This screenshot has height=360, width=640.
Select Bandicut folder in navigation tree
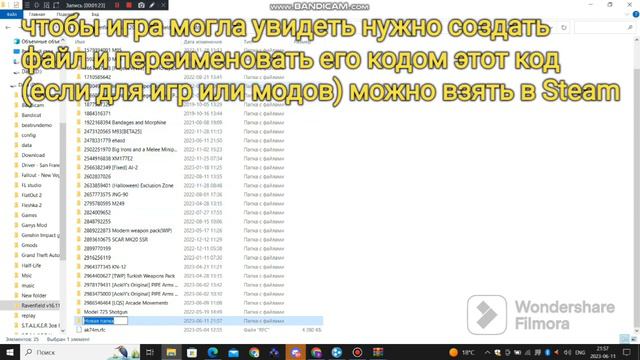tap(31, 115)
